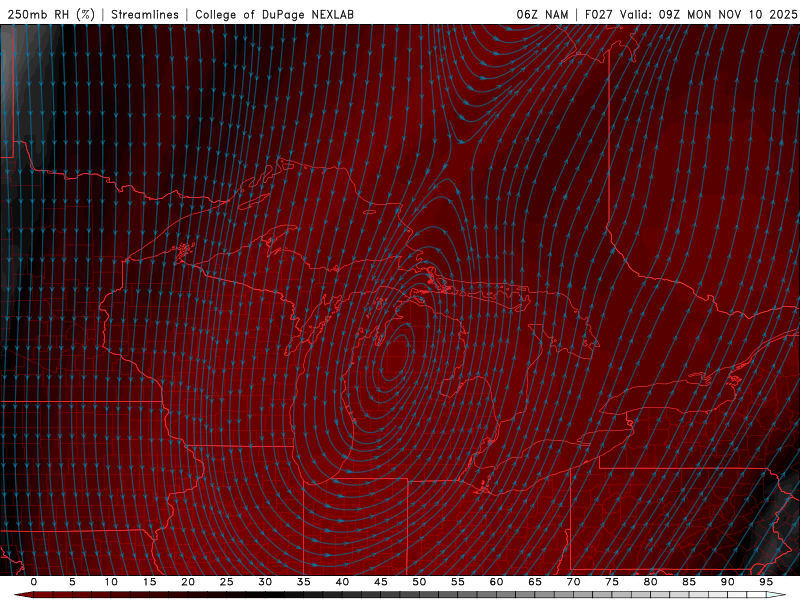Viewport: 800px width, 600px height.
Task: Click the colorbar label "10"
Action: click(x=111, y=582)
